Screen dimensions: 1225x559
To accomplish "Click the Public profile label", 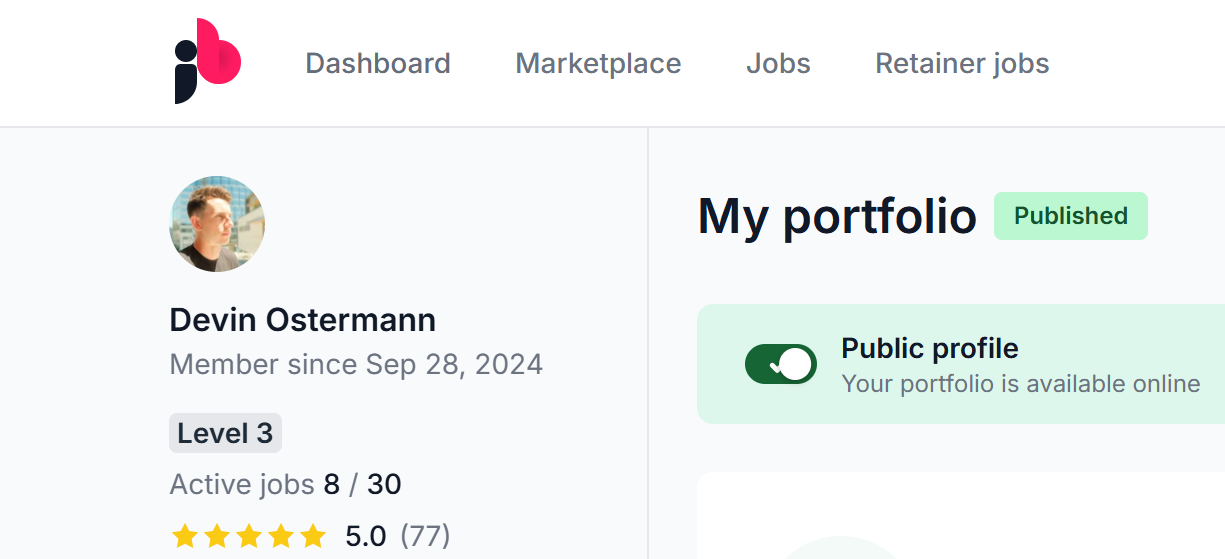I will pyautogui.click(x=930, y=348).
